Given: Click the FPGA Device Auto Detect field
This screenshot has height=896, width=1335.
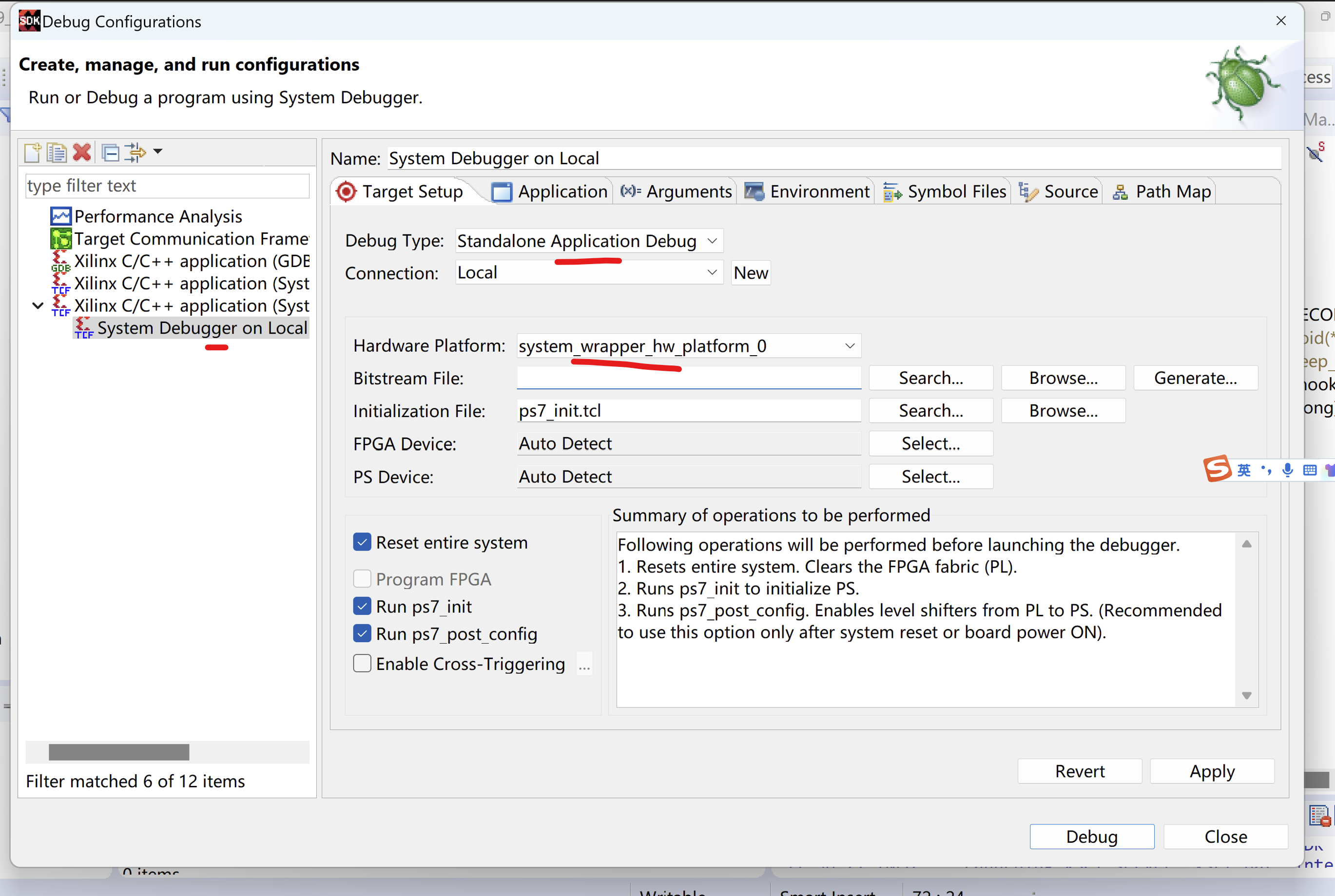Looking at the screenshot, I should (x=689, y=443).
